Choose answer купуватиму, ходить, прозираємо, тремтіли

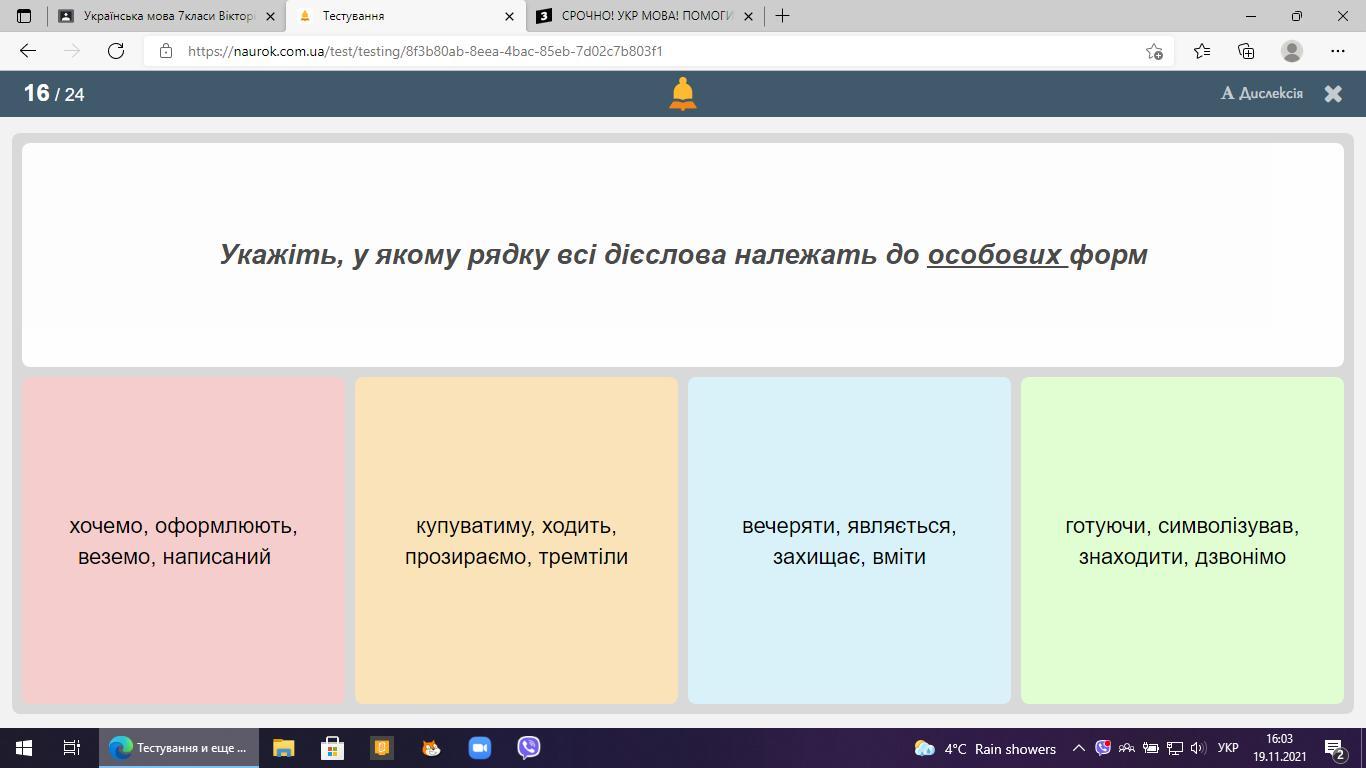pyautogui.click(x=516, y=540)
